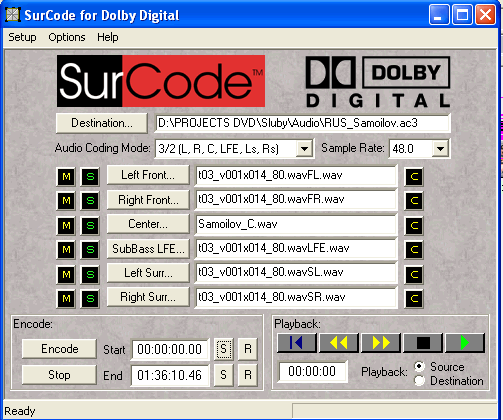Browse for Left Front... file

148,175
